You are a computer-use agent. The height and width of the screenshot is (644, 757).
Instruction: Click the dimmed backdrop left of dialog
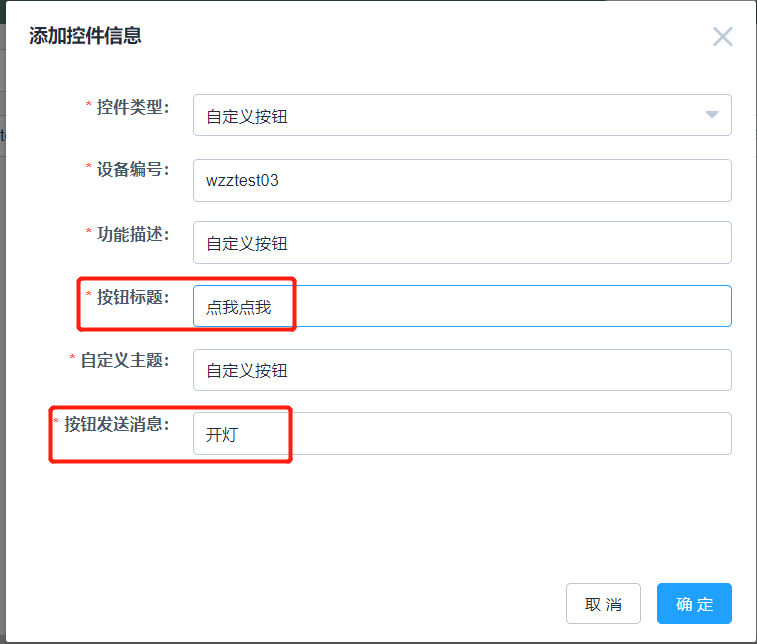(2, 338)
